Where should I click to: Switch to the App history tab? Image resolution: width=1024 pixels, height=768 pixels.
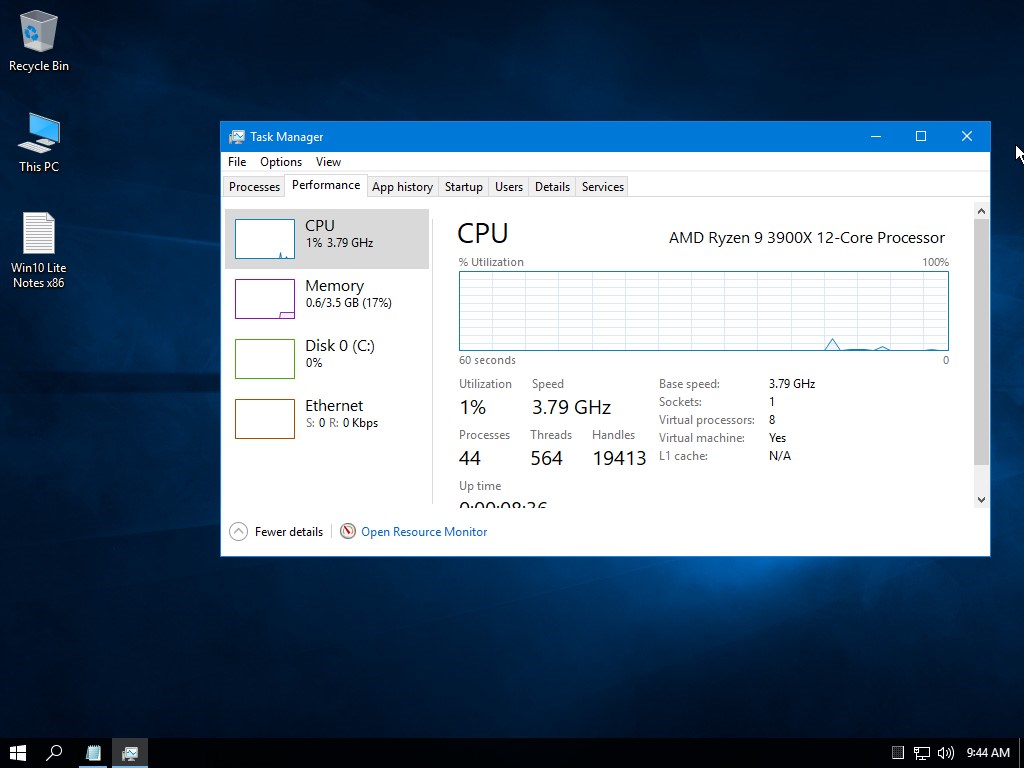pos(402,187)
